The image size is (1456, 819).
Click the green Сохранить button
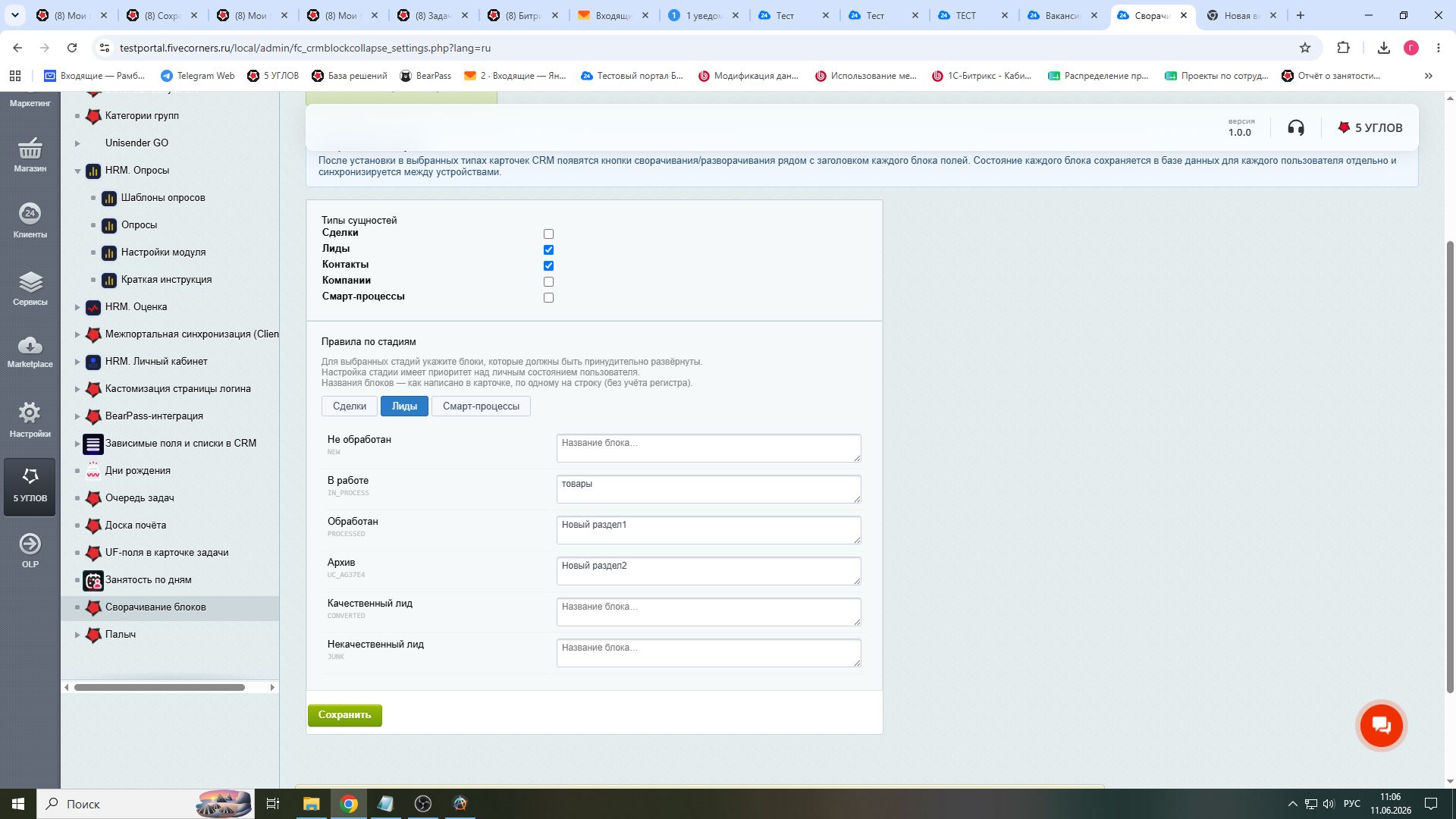point(344,714)
